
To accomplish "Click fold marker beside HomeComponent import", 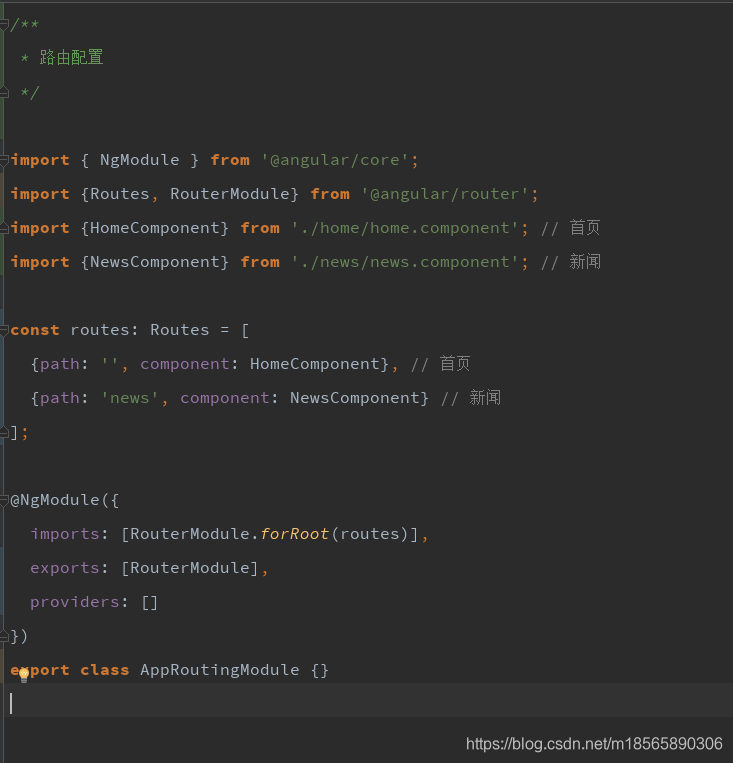I will [x=4, y=228].
